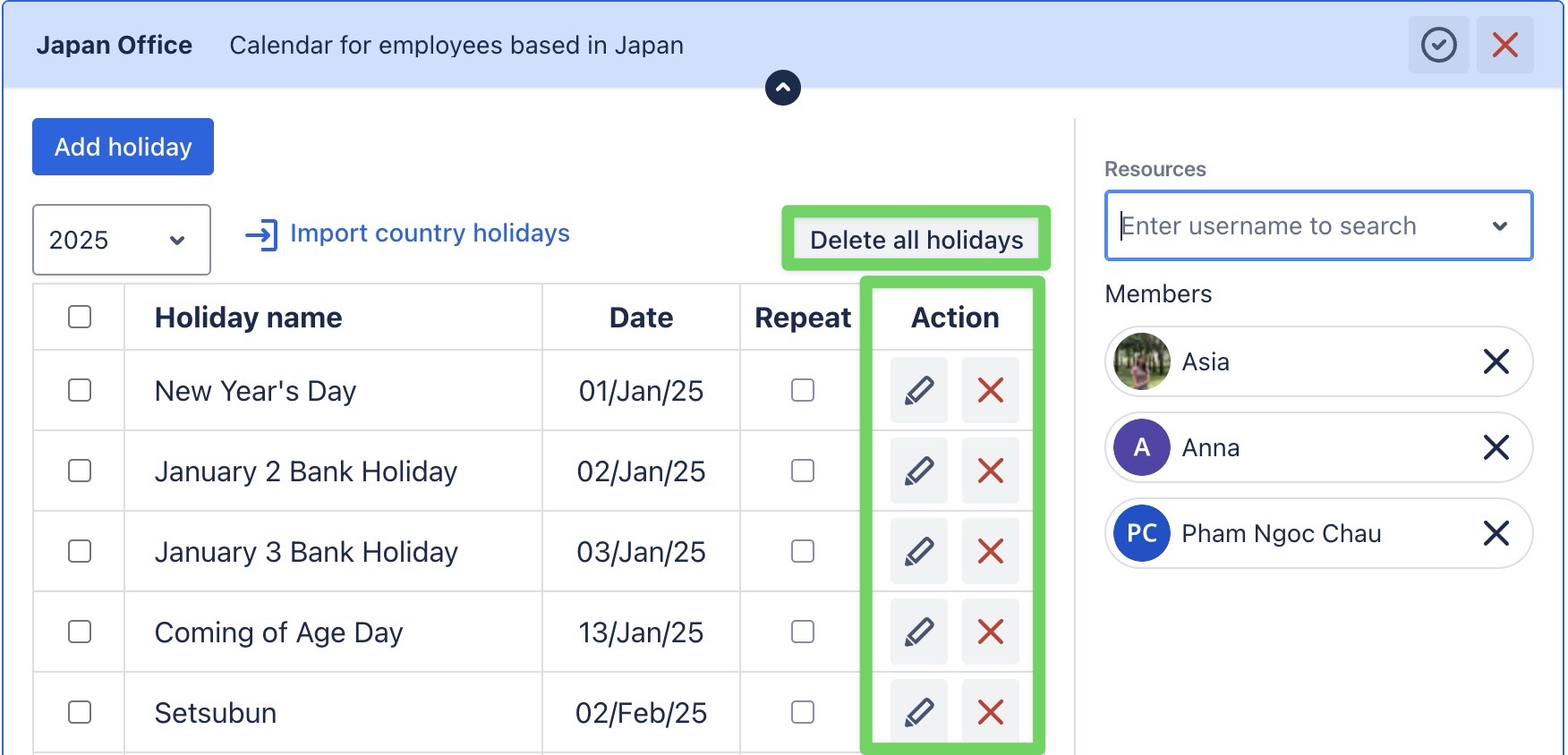The height and width of the screenshot is (755, 1568).
Task: Edit January 2 Bank Holiday entry
Action: pyautogui.click(x=918, y=471)
